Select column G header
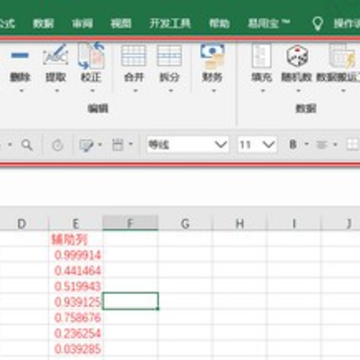Image resolution: width=360 pixels, height=360 pixels. click(185, 224)
